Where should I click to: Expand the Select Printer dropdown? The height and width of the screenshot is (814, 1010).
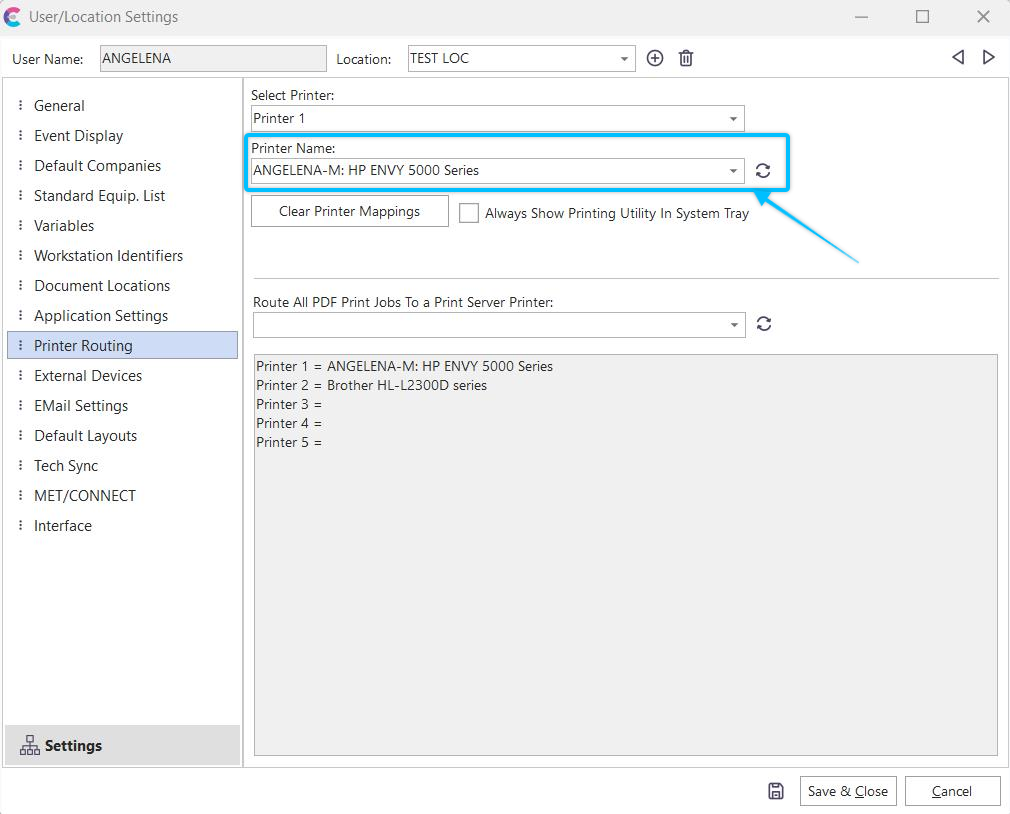[x=733, y=119]
